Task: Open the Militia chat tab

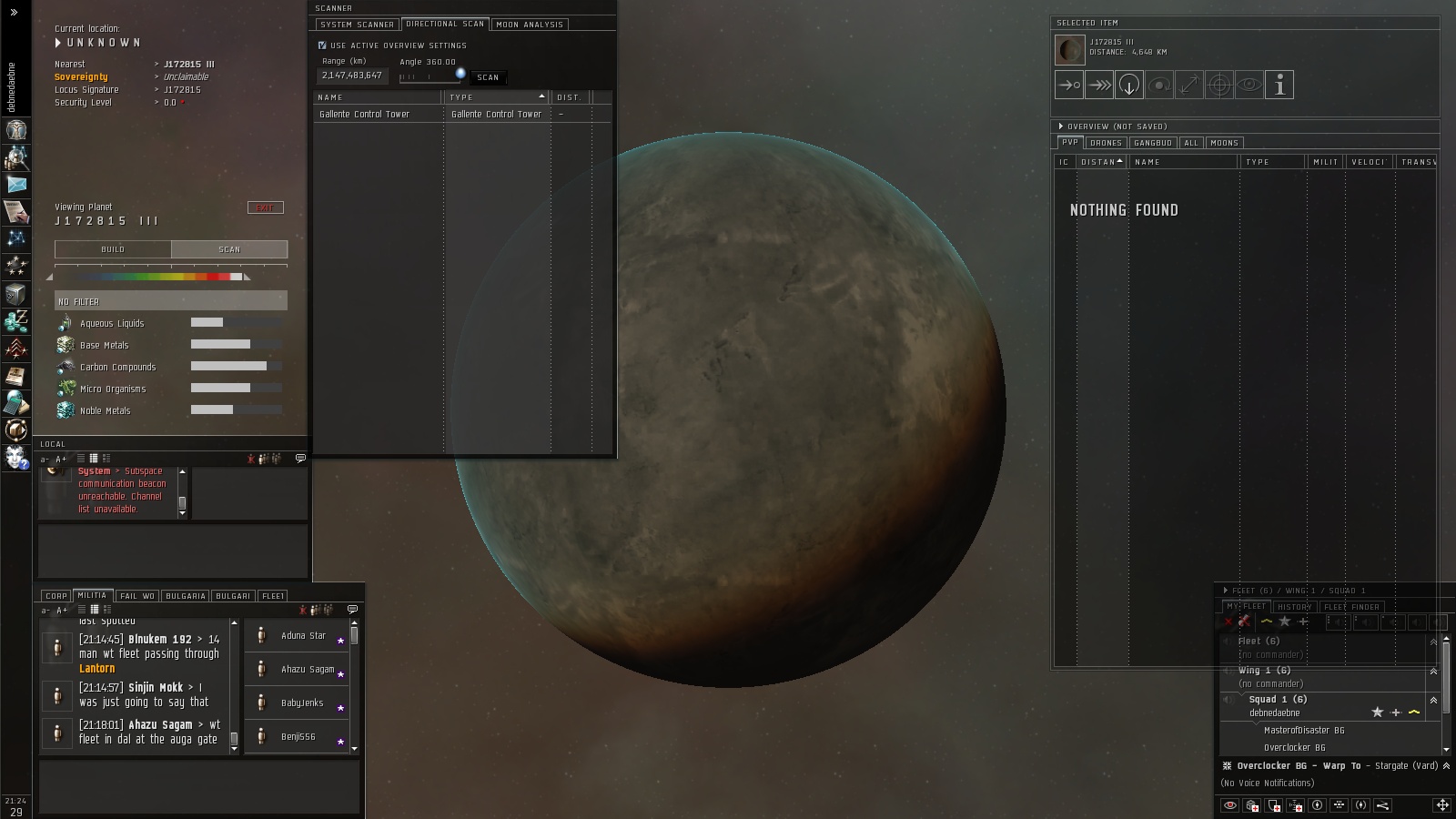Action: (92, 595)
